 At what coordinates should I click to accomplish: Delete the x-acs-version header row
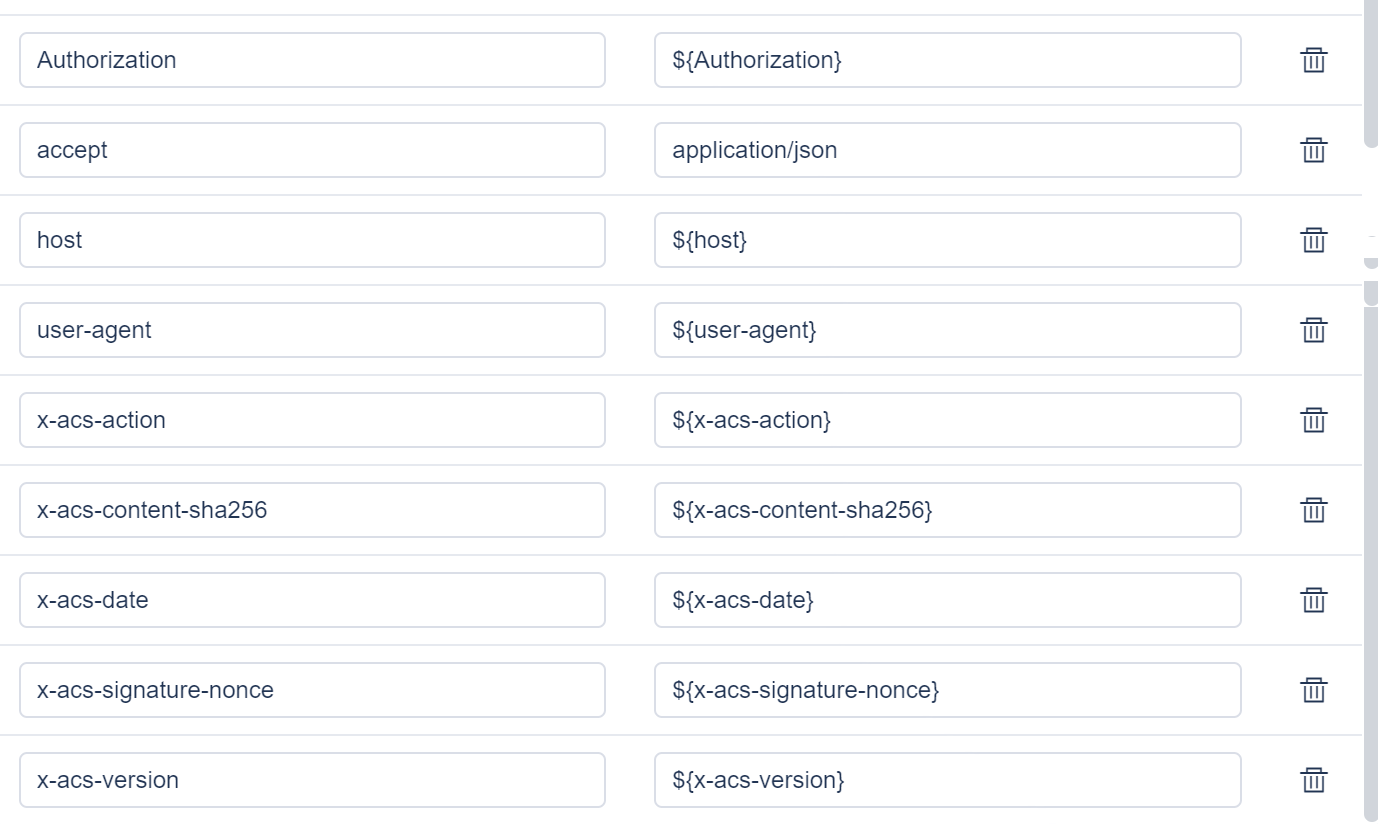[x=1313, y=780]
